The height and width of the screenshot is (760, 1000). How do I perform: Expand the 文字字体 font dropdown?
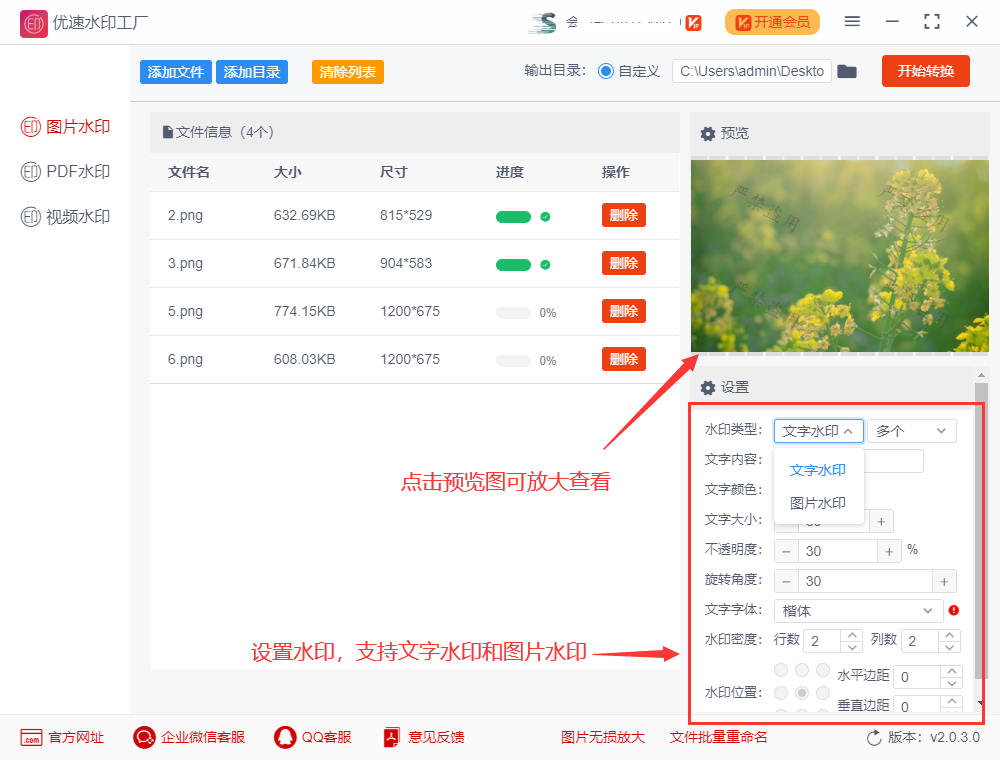[x=858, y=610]
